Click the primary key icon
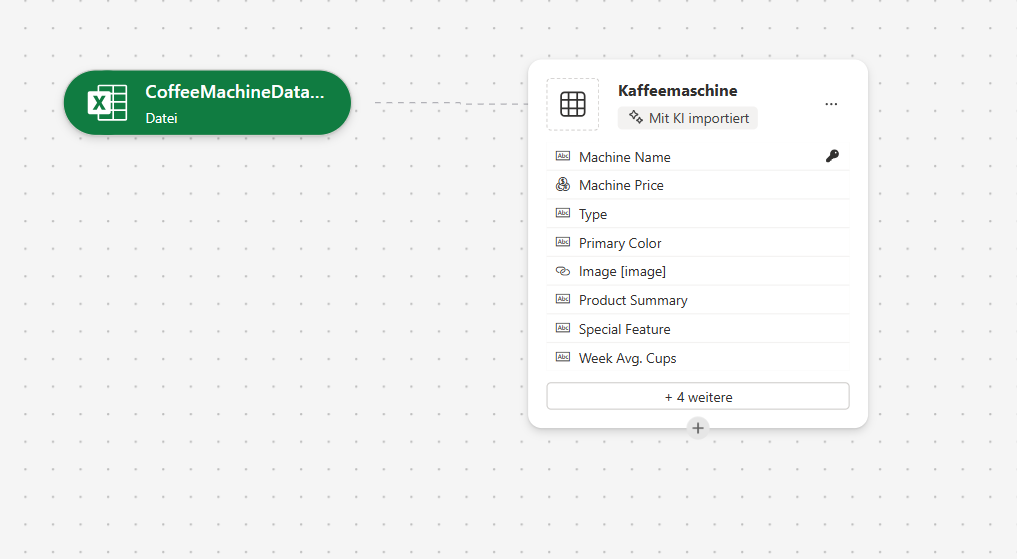1017x559 pixels. [x=832, y=156]
